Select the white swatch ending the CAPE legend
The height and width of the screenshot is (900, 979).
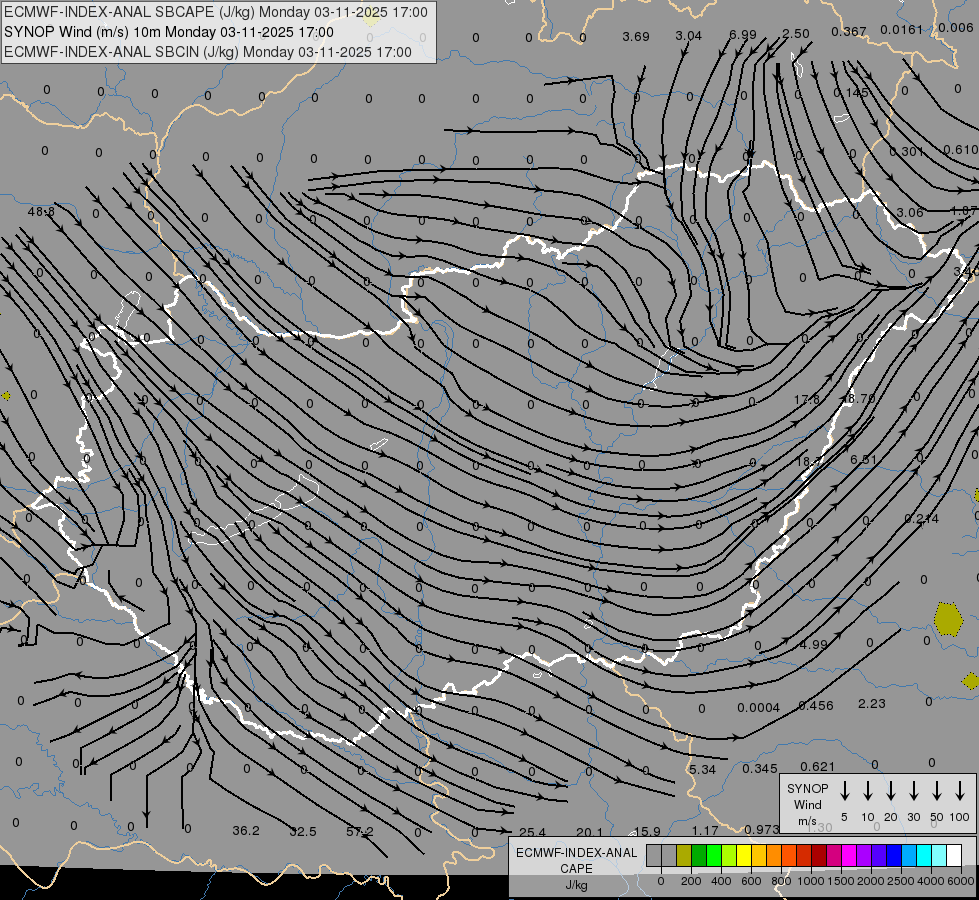(953, 855)
